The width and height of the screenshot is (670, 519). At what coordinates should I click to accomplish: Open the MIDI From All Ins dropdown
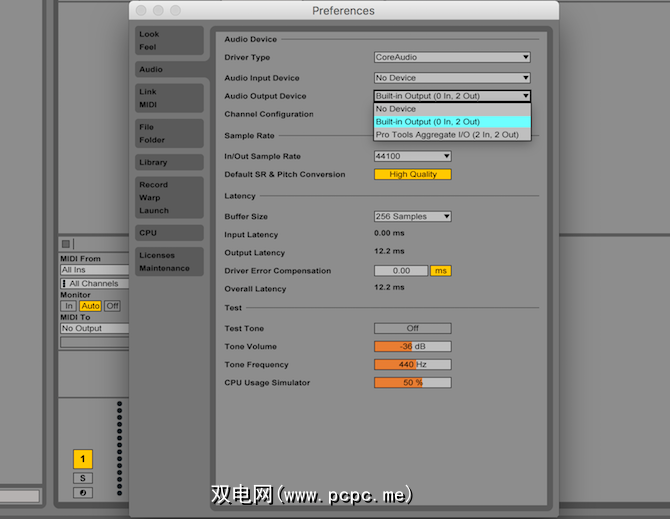(x=94, y=270)
